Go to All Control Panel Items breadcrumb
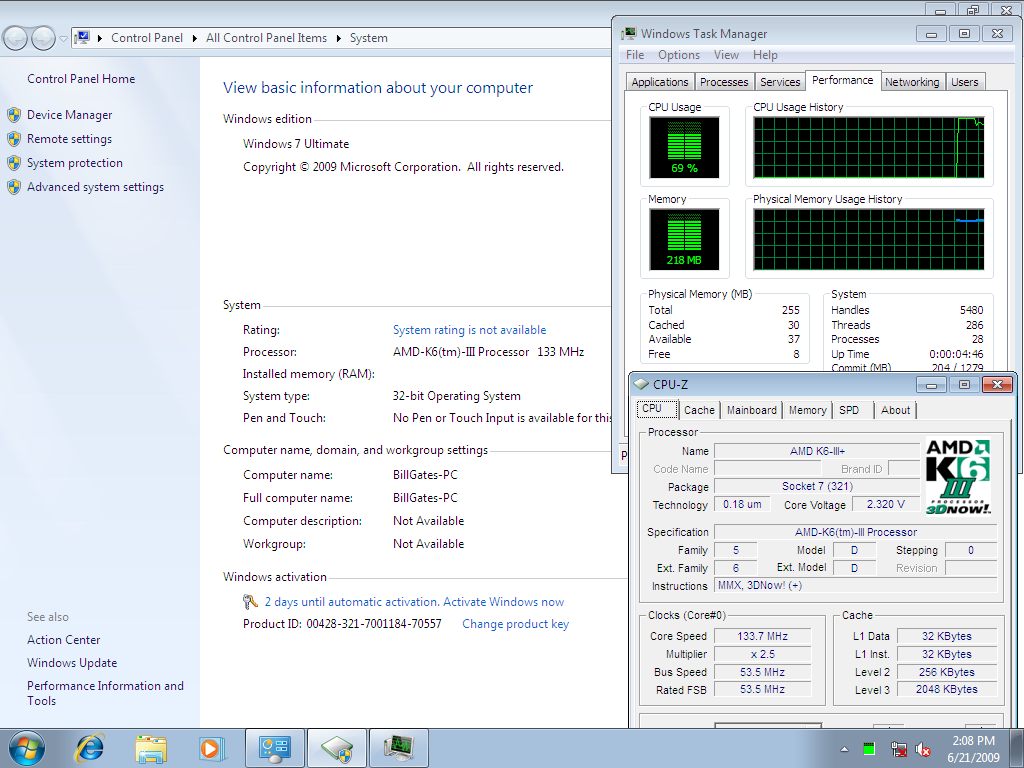The height and width of the screenshot is (768, 1024). 266,38
